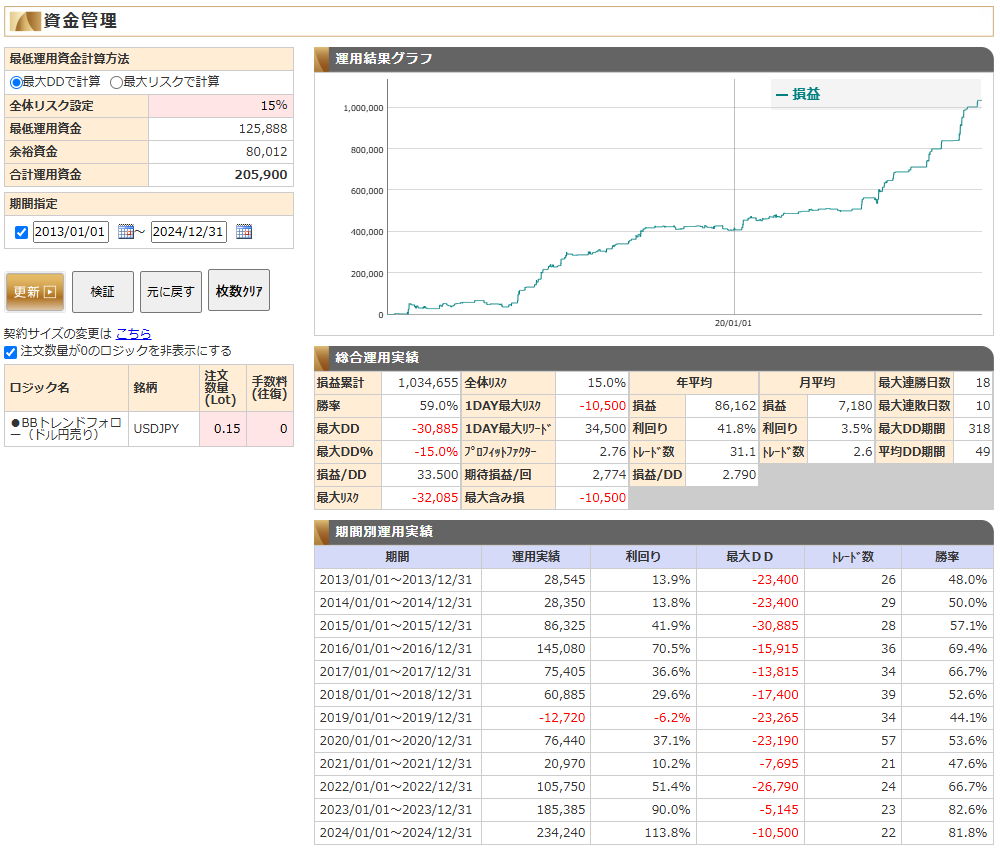Click 合計運用資金 value 205,900
1000x852 pixels.
point(261,175)
